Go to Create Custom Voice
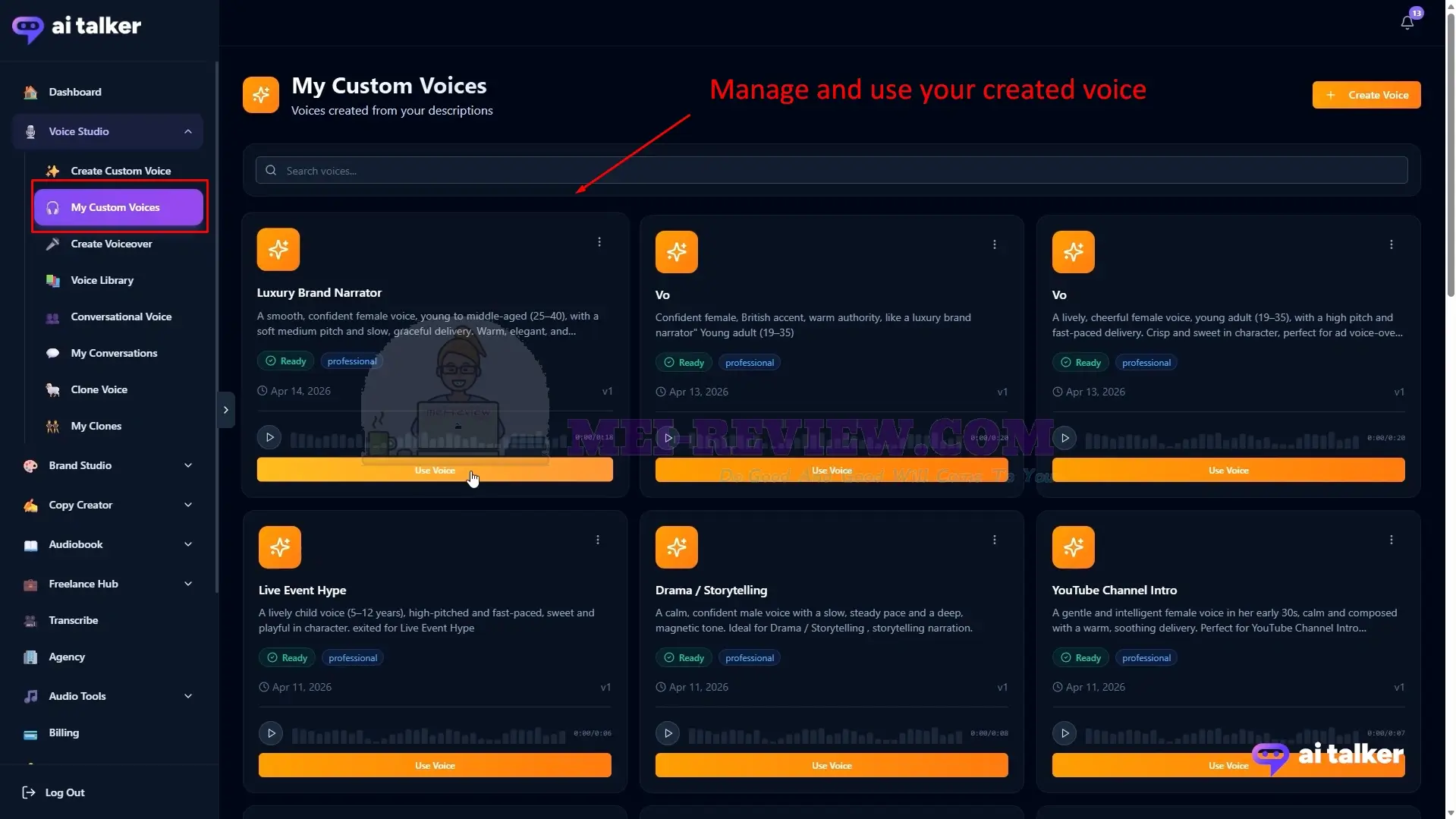Viewport: 1456px width, 819px height. point(118,171)
